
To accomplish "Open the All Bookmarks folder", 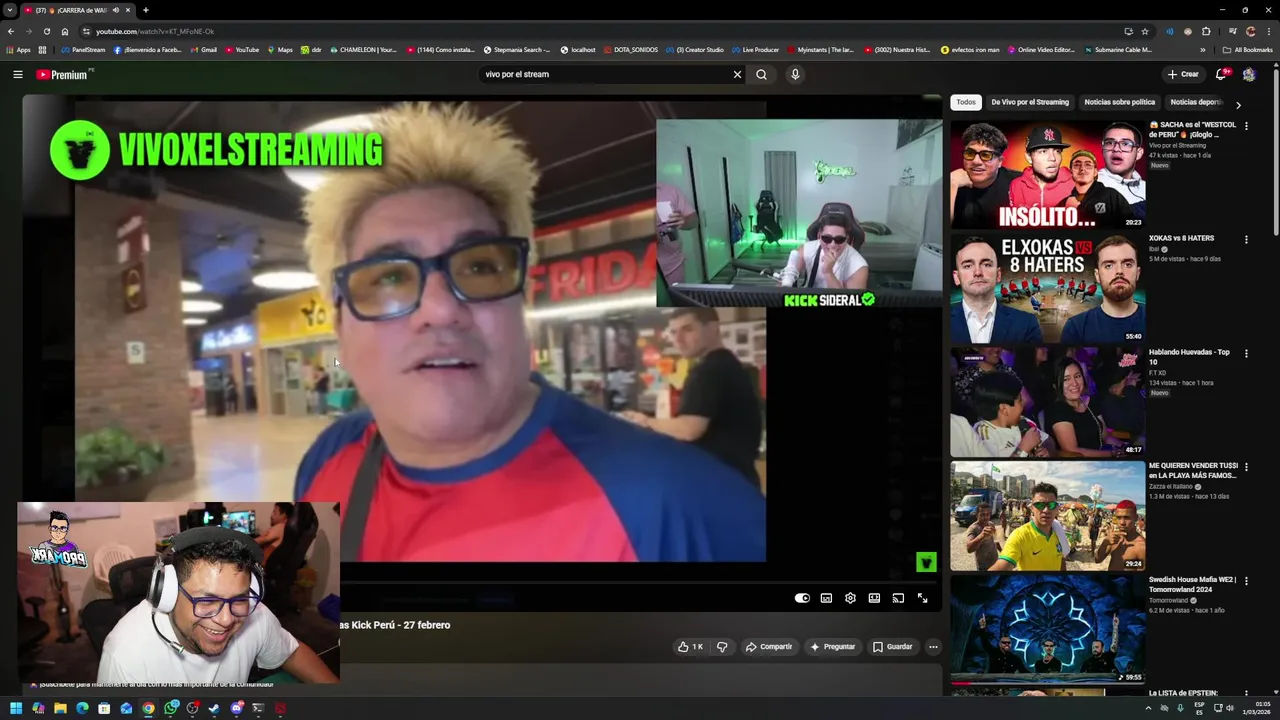I will coord(1247,50).
